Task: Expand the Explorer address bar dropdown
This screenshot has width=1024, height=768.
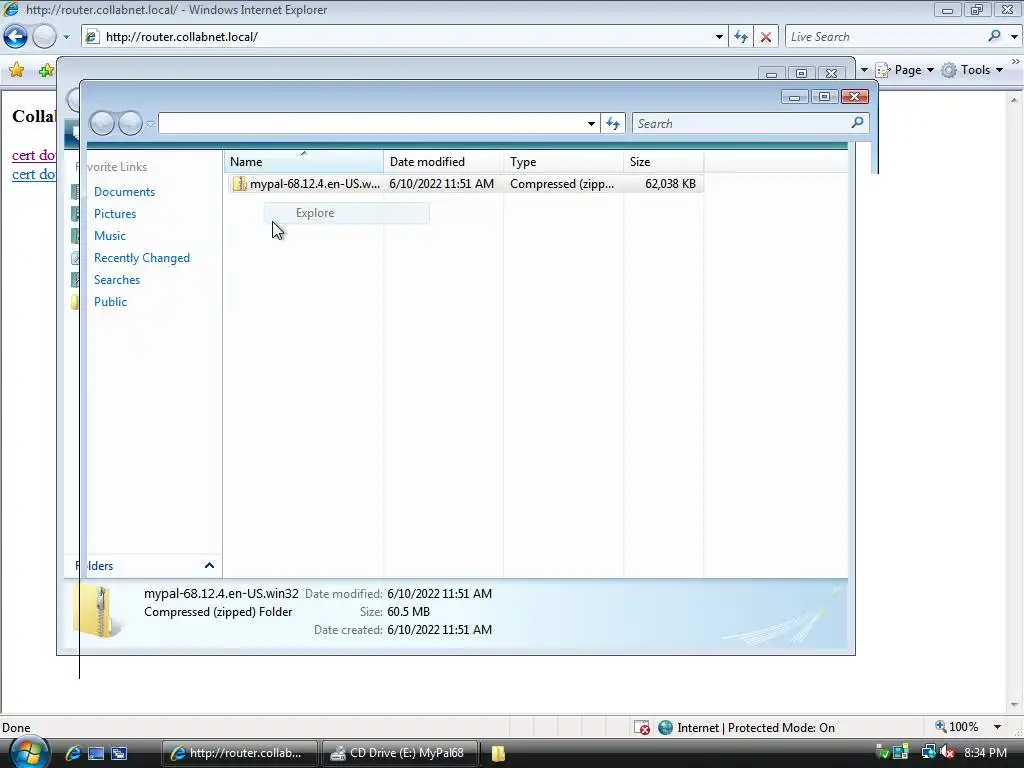Action: click(x=591, y=123)
